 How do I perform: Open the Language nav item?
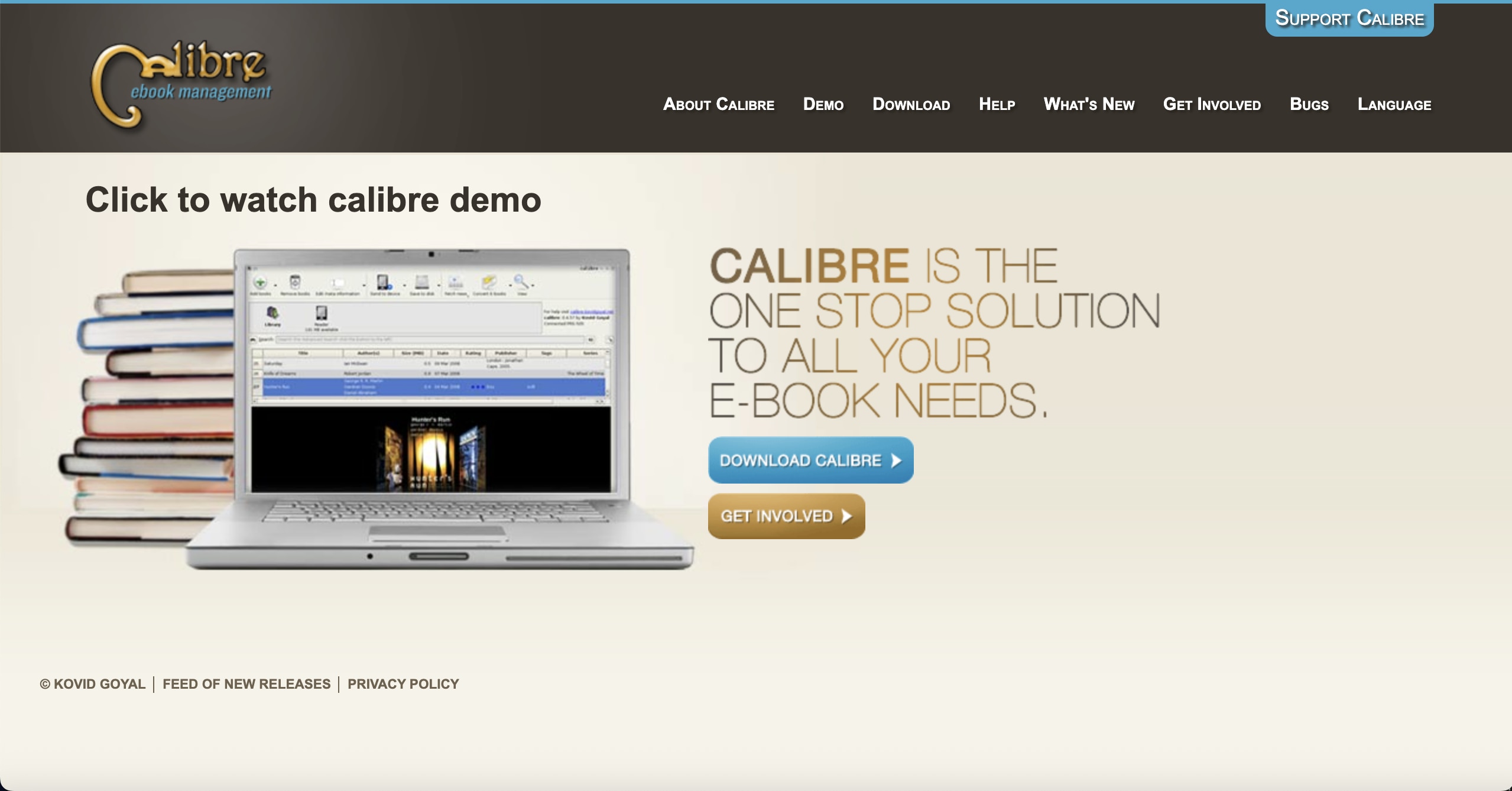(1394, 105)
